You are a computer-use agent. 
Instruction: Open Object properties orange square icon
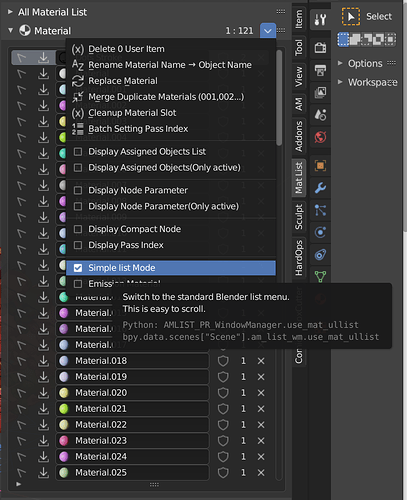[x=320, y=166]
